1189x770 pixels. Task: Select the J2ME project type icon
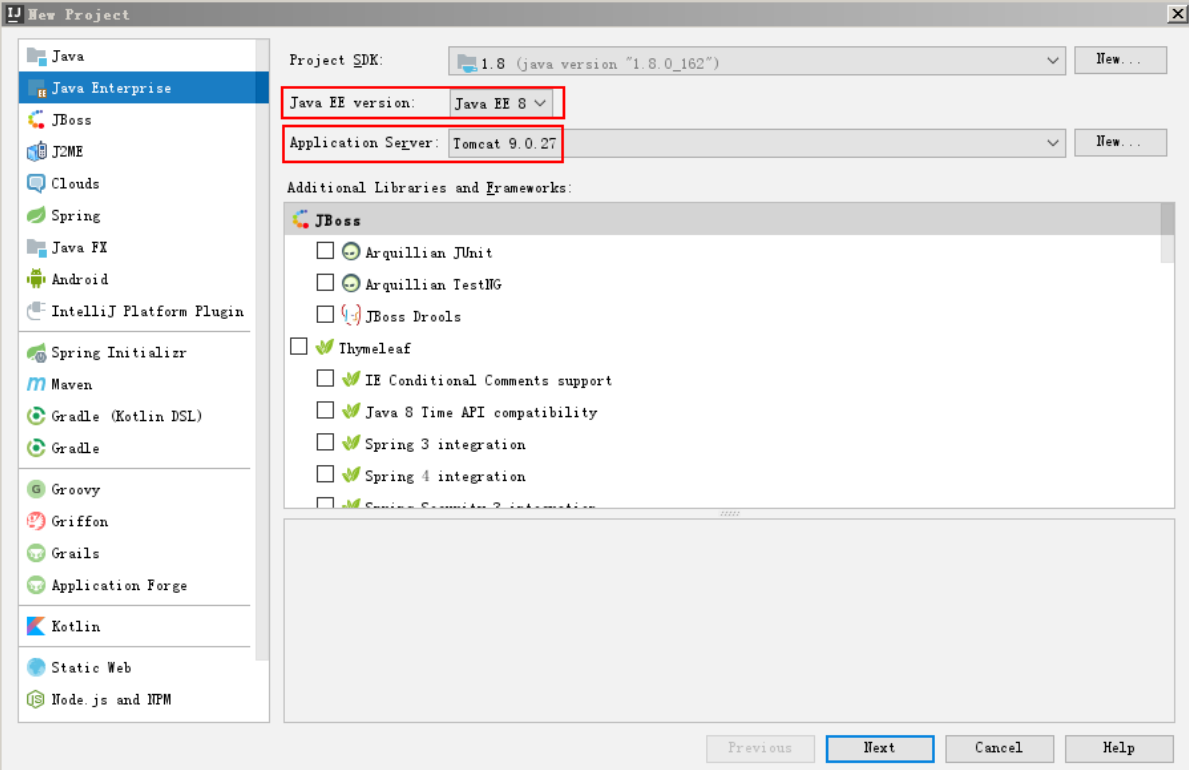pos(36,152)
